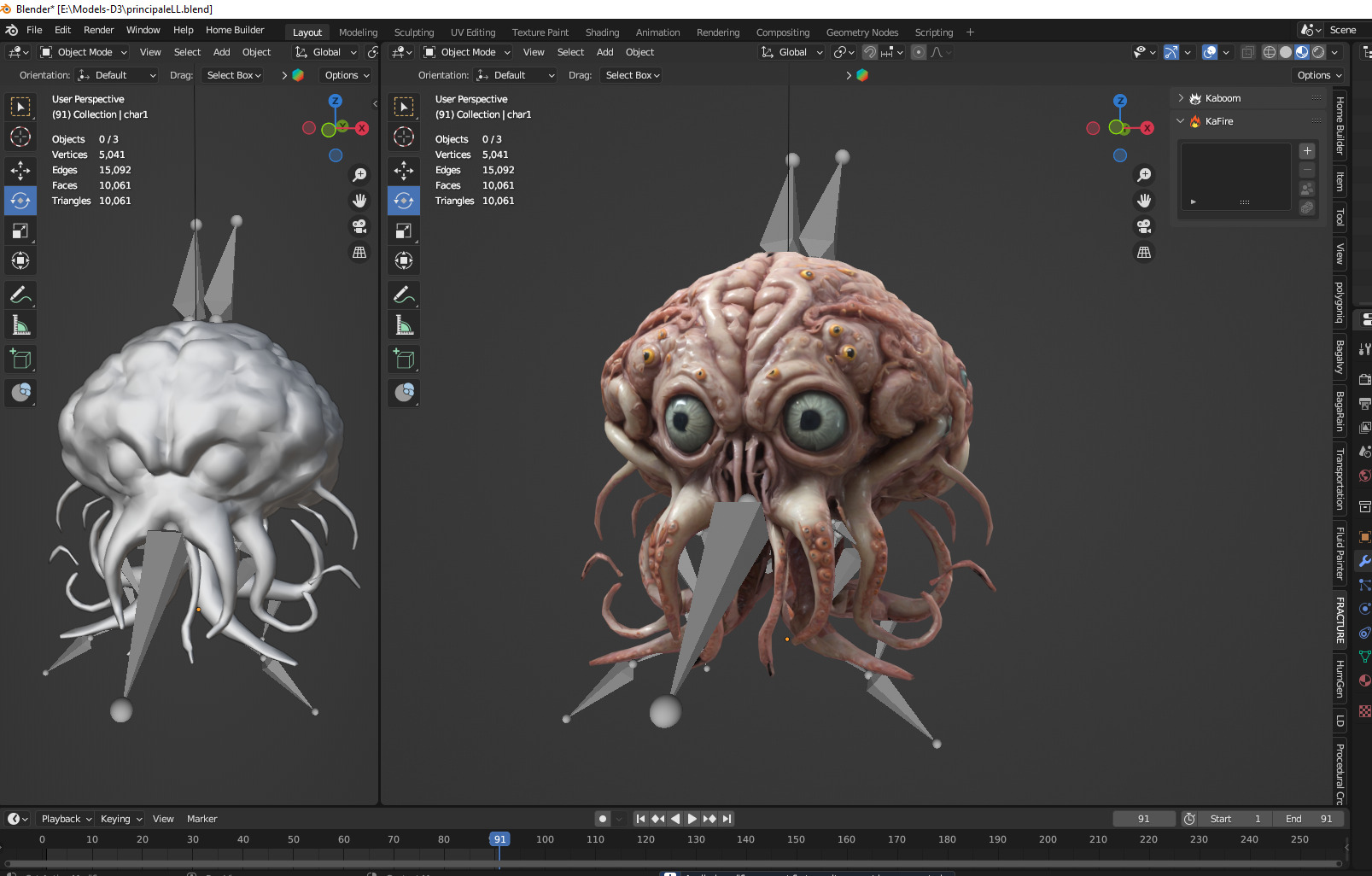Screen dimensions: 1372x876
Task: Click the colorful hexagon addon icon in the right header
Action: click(x=862, y=75)
